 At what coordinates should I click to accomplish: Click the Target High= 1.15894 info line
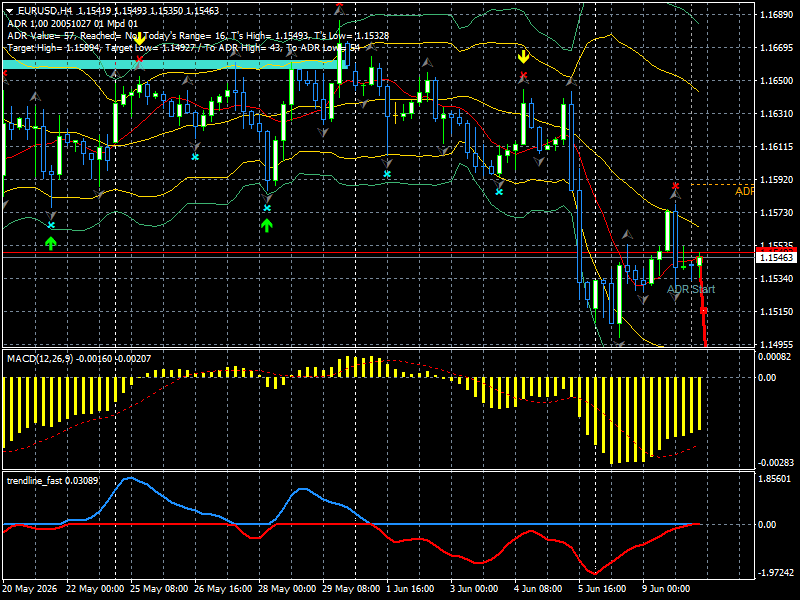click(184, 48)
